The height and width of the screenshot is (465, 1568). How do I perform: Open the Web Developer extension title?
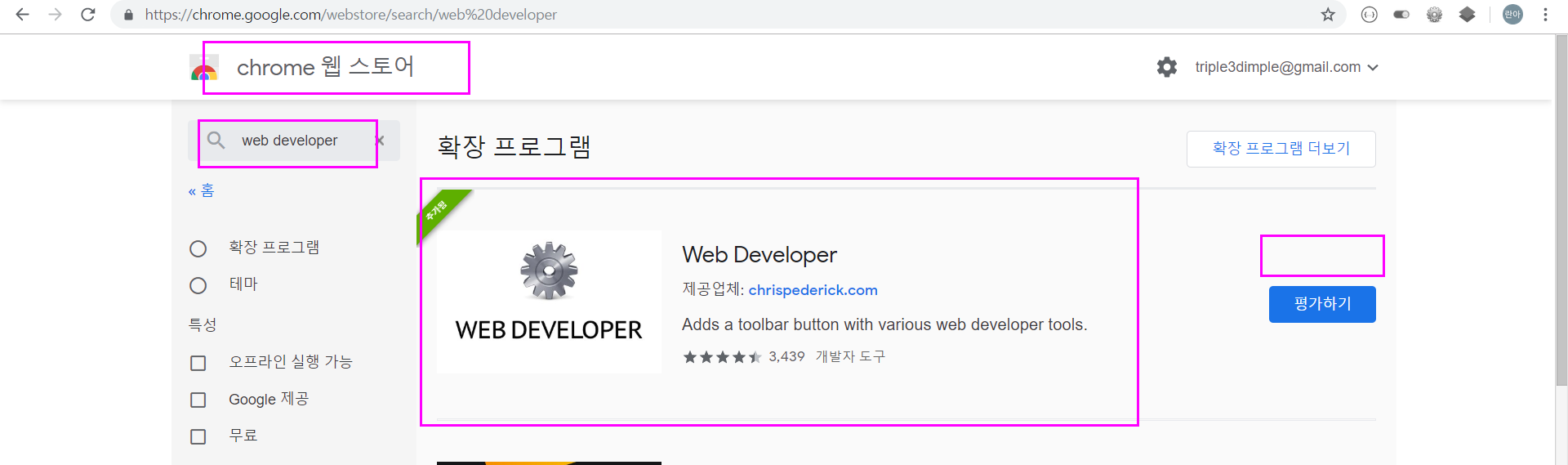click(x=759, y=255)
